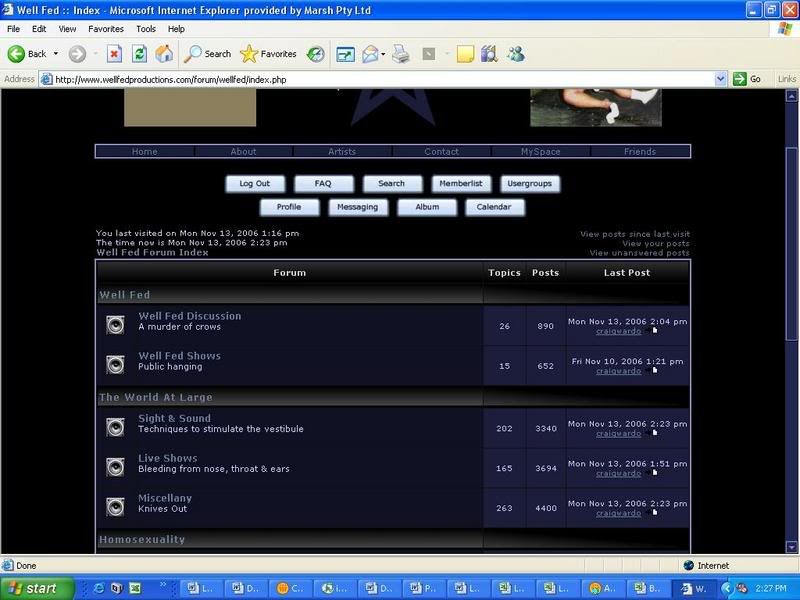800x600 pixels.
Task: Click View posts since last visit
Action: [x=635, y=234]
